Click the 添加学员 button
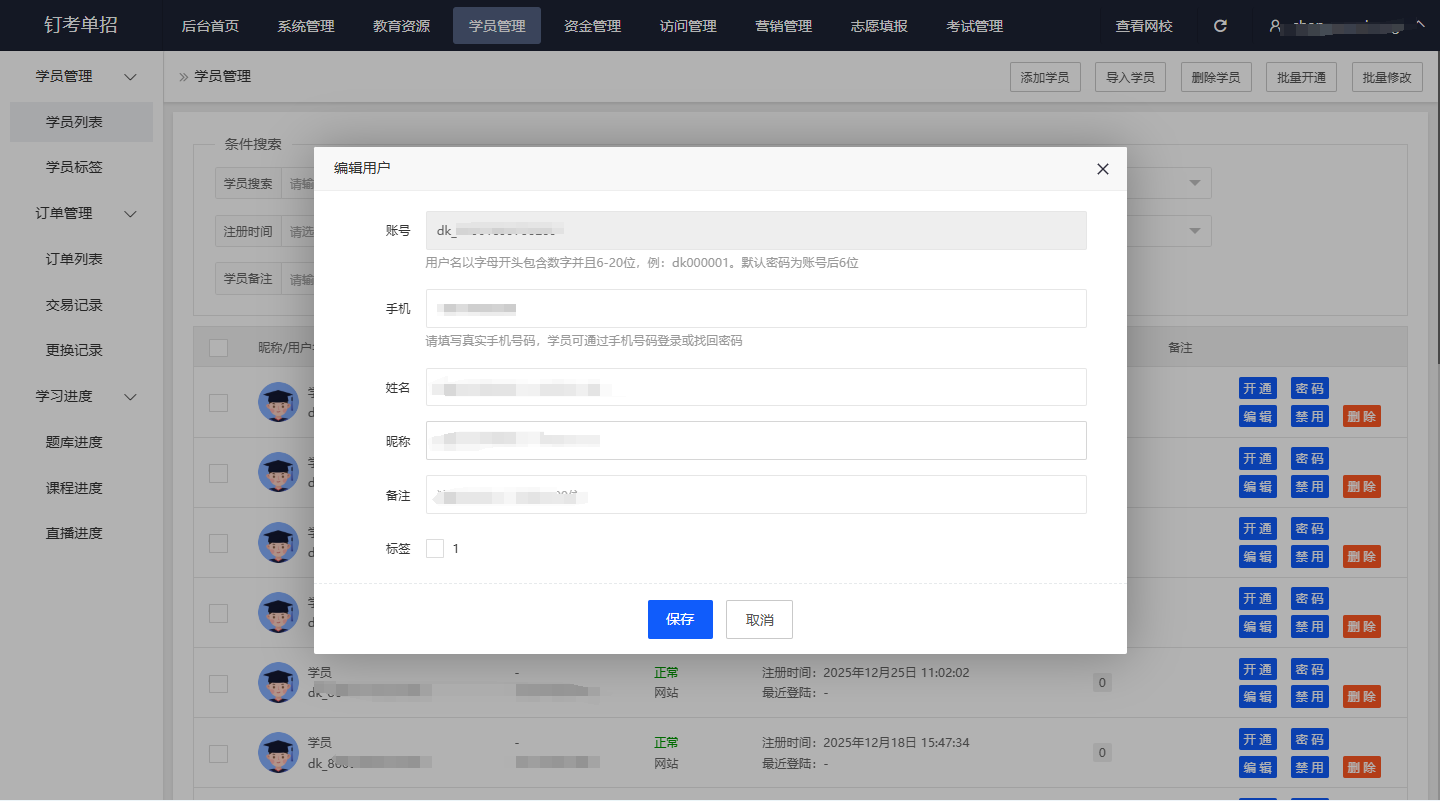 pos(1044,77)
